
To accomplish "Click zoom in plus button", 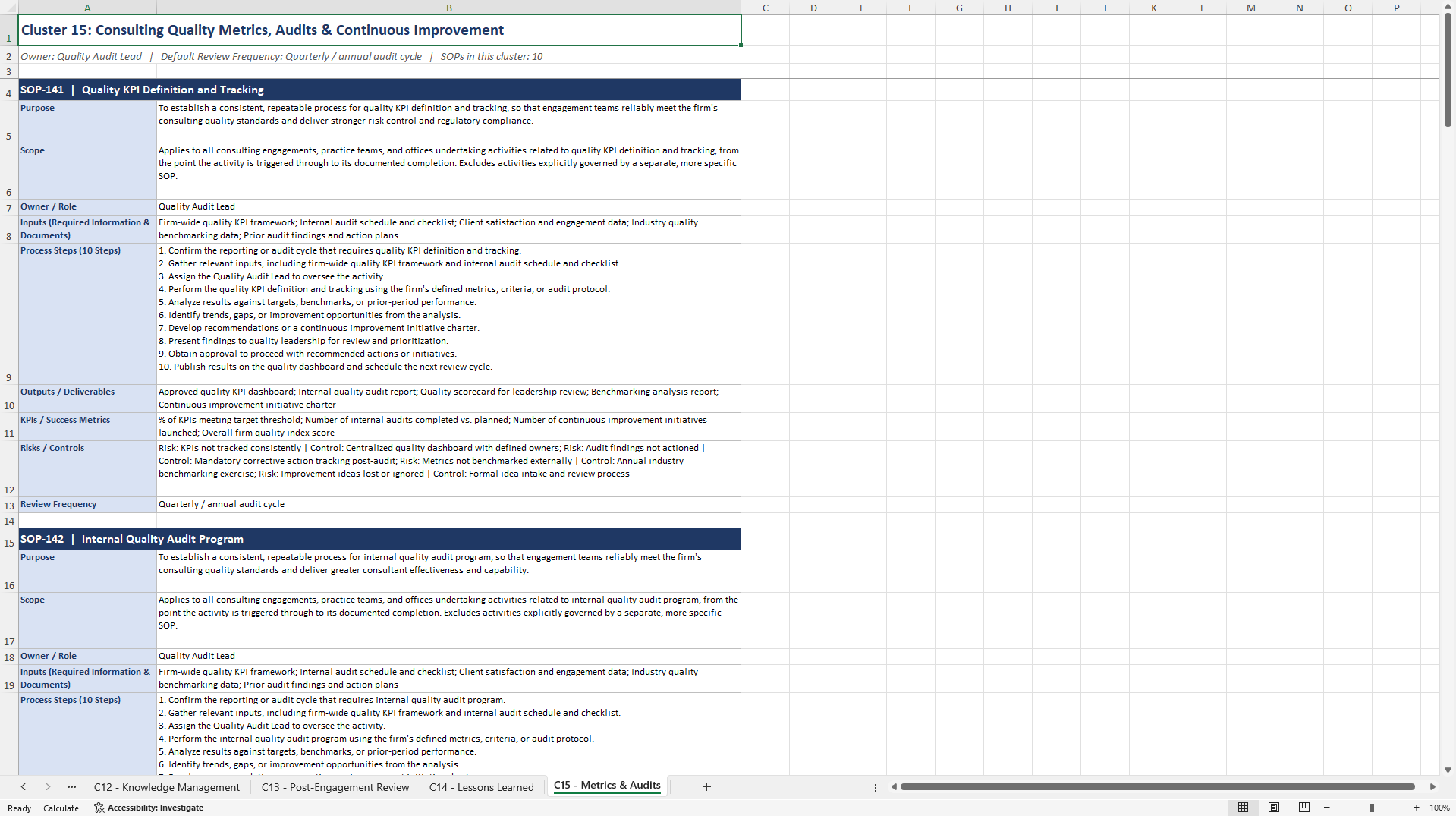I will pos(1416,808).
